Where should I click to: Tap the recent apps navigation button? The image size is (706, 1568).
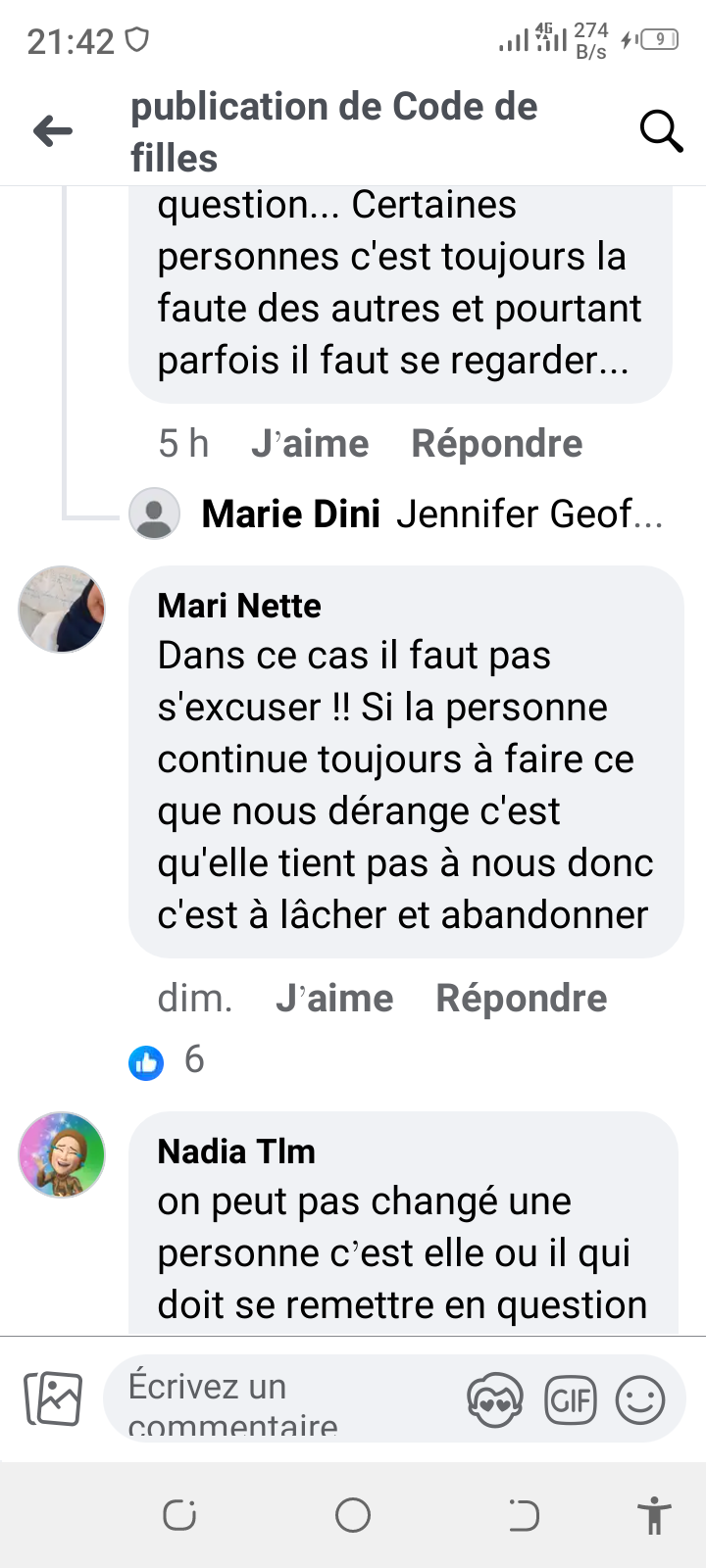click(179, 1515)
